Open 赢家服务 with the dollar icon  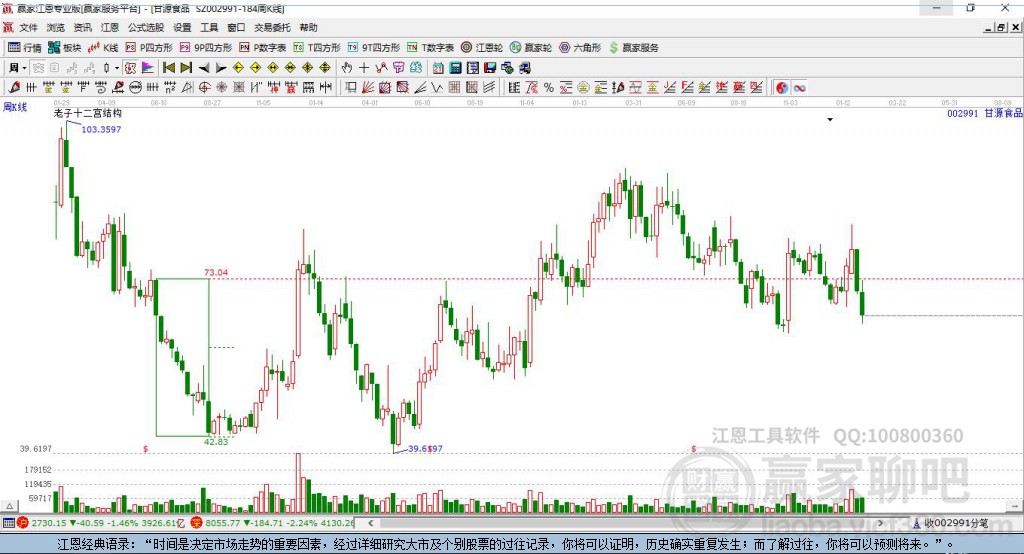[x=633, y=48]
